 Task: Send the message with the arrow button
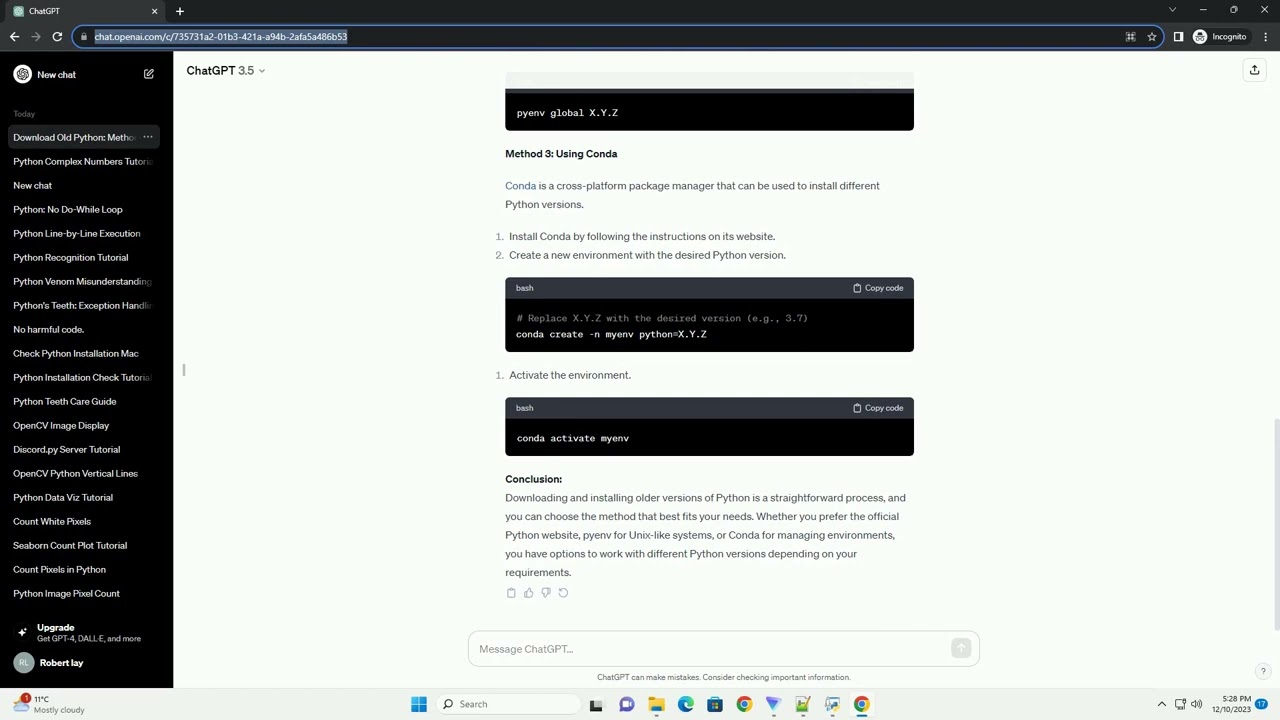coord(961,649)
